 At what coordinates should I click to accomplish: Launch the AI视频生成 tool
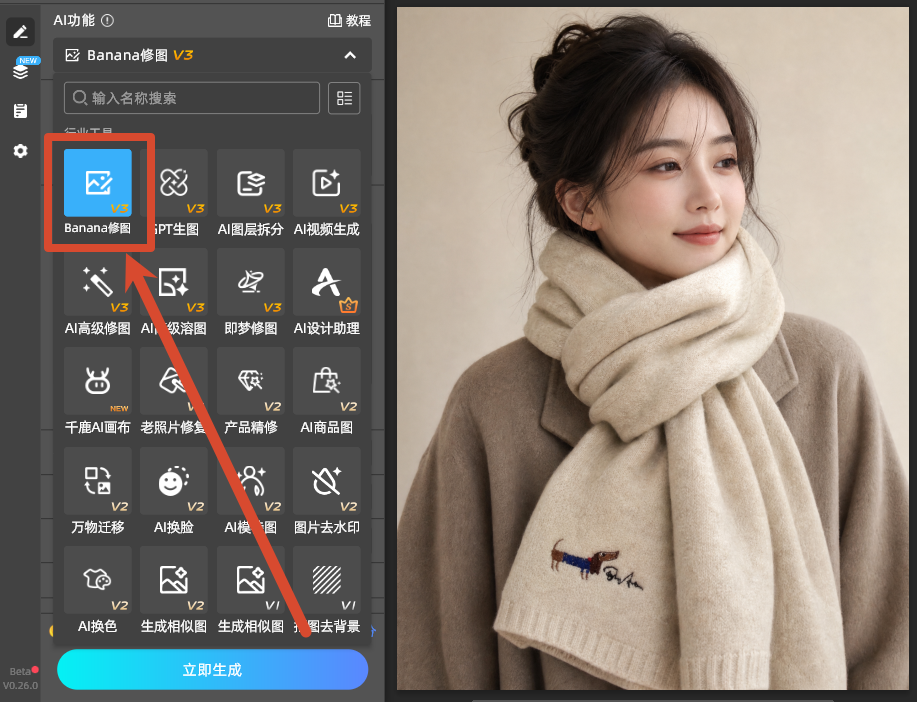[x=326, y=183]
